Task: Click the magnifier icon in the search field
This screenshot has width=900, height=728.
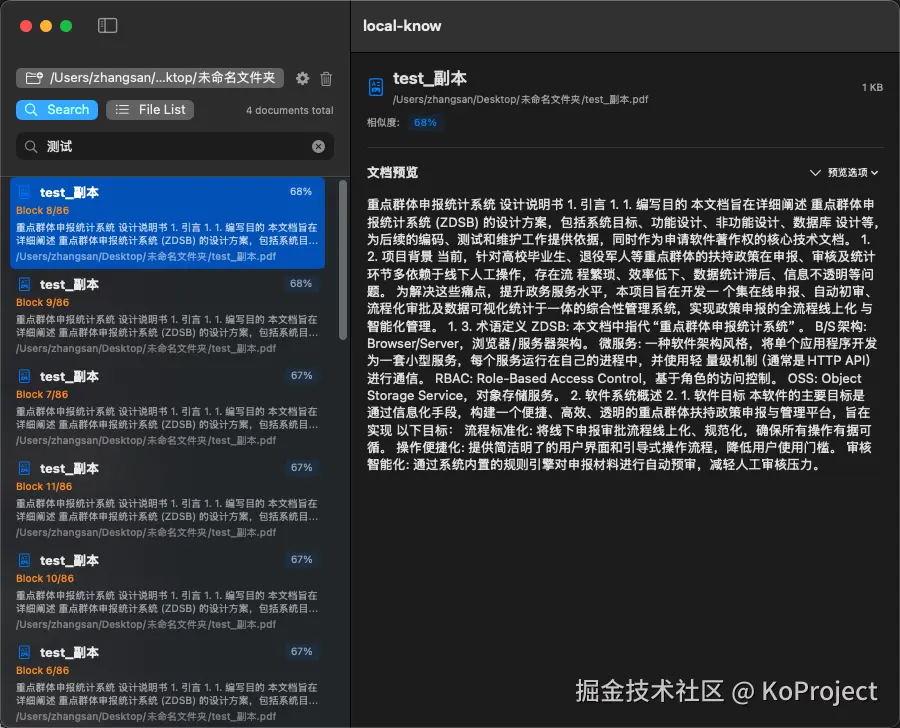Action: coord(31,146)
